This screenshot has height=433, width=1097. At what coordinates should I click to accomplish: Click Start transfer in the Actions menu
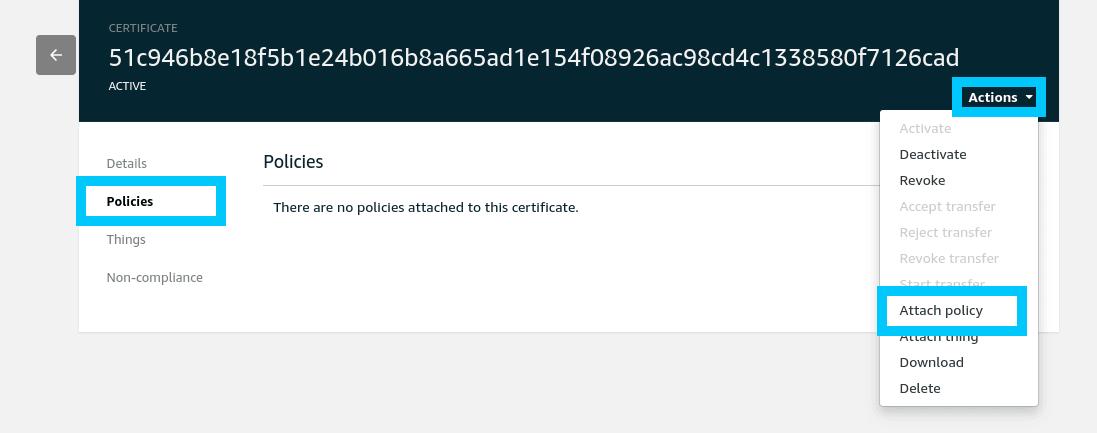click(x=943, y=284)
